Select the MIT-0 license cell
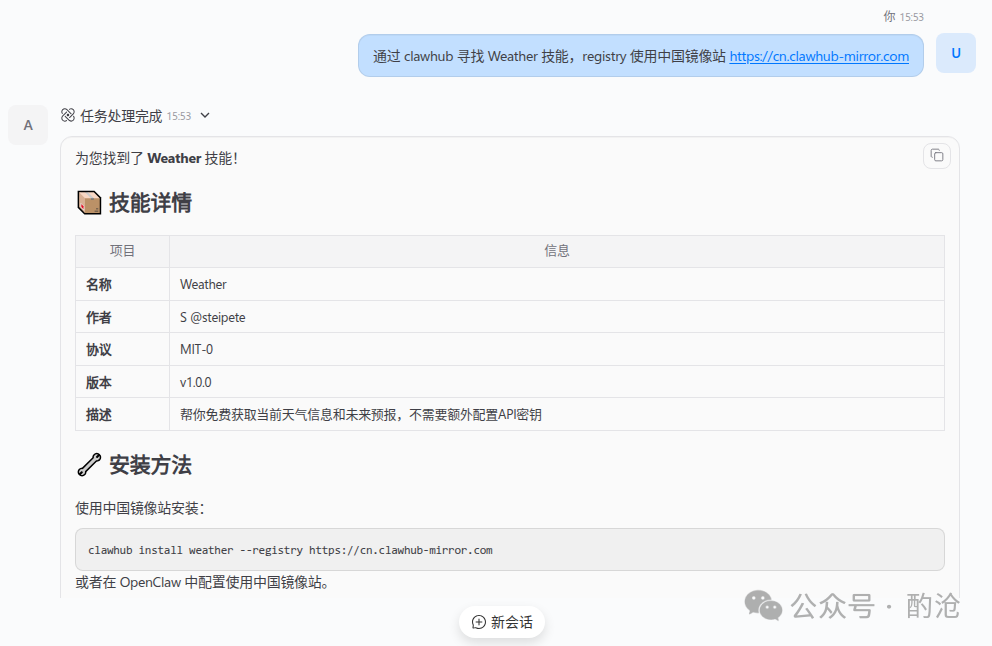 click(x=191, y=350)
